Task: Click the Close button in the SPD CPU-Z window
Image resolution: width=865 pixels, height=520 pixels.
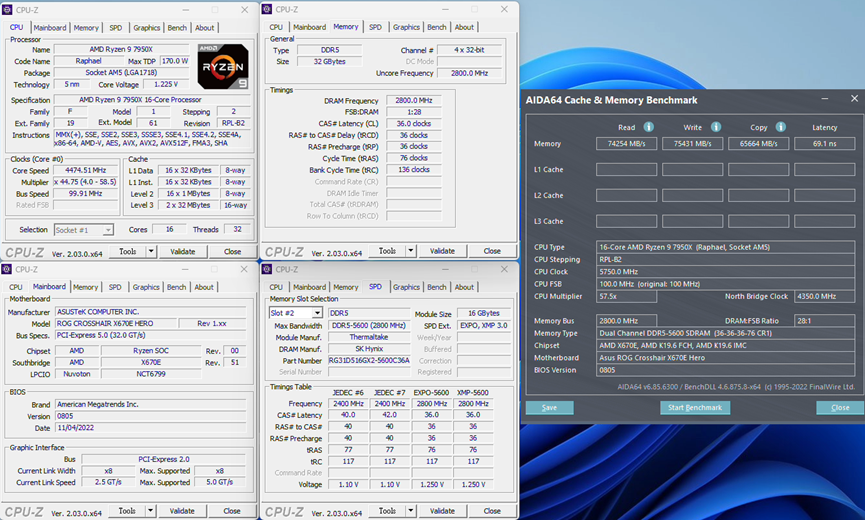Action: click(492, 511)
